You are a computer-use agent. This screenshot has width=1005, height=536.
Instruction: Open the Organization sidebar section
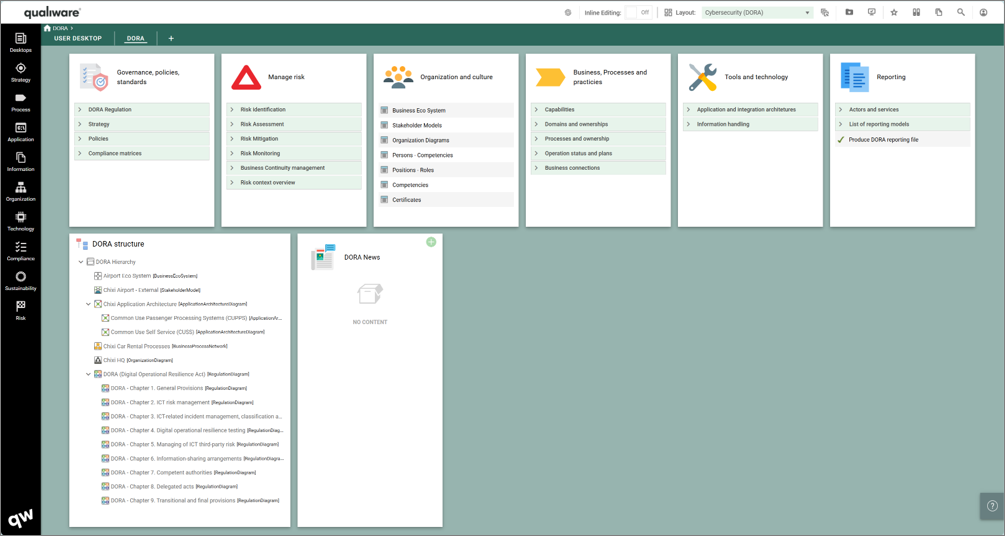point(21,192)
